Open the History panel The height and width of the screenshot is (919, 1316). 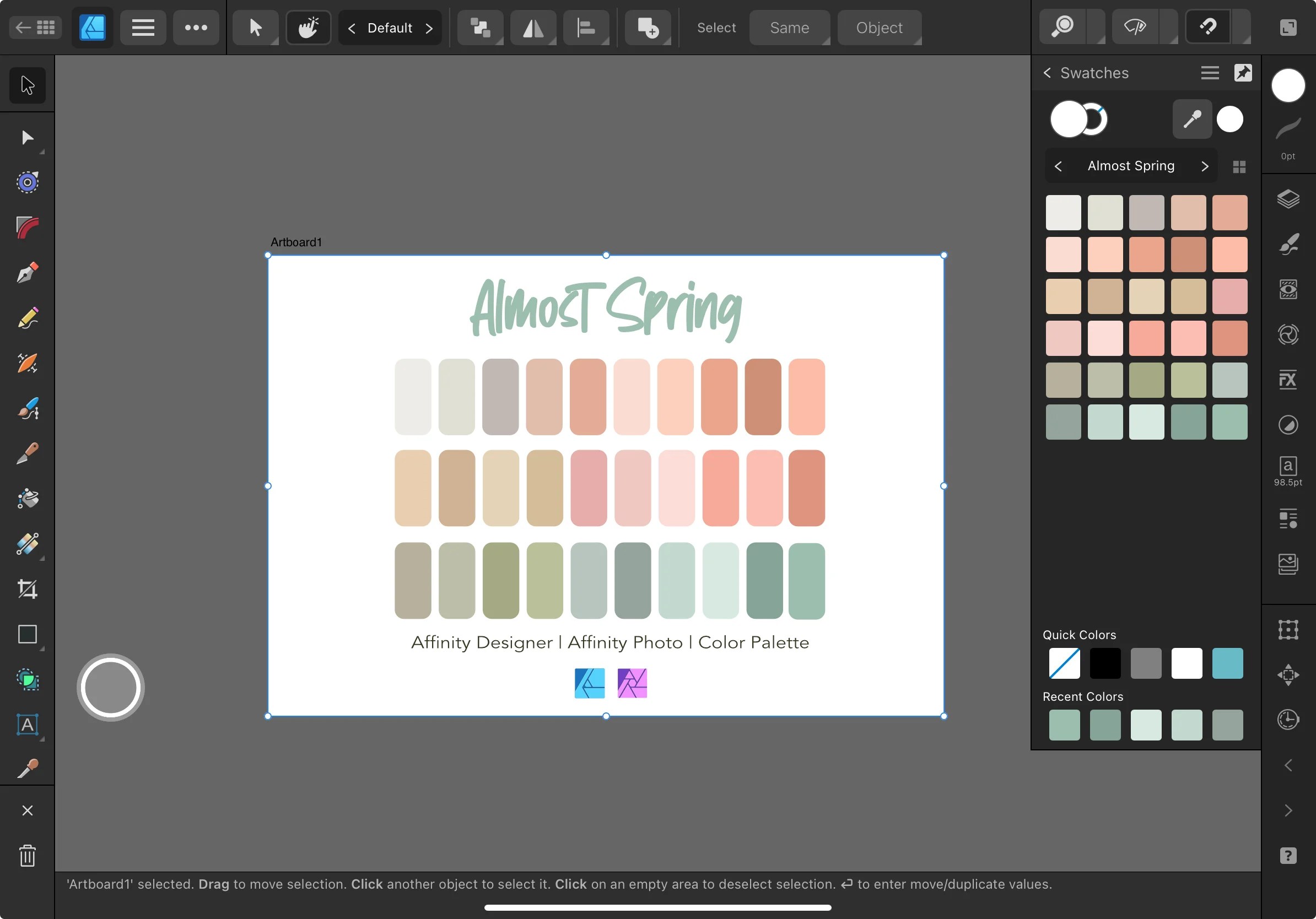(x=1288, y=720)
